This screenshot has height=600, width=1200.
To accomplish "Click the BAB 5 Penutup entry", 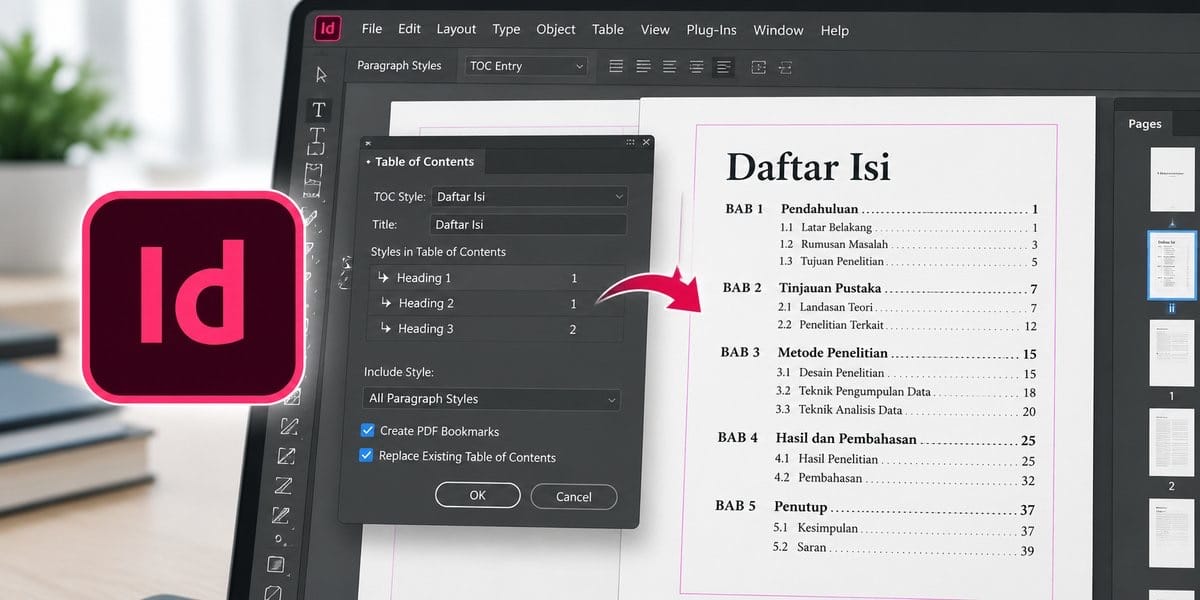I will click(875, 508).
